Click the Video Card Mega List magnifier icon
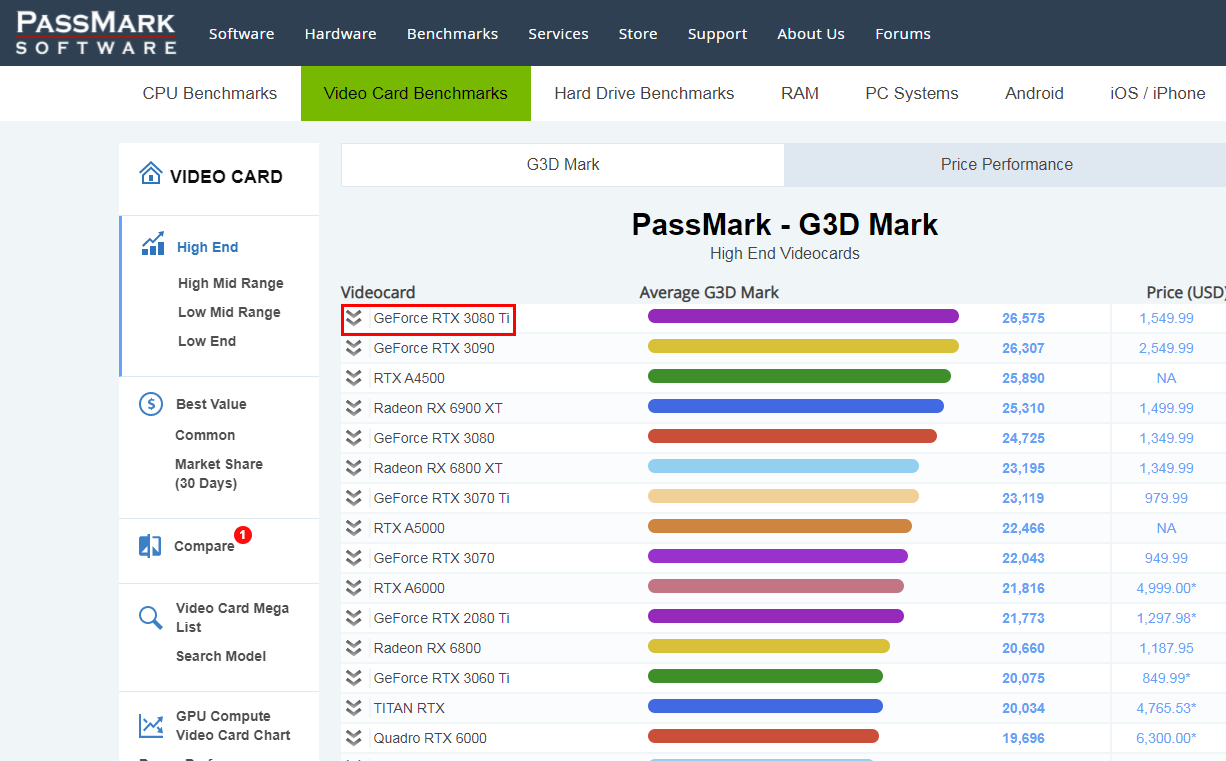The height and width of the screenshot is (761, 1226). pos(151,617)
